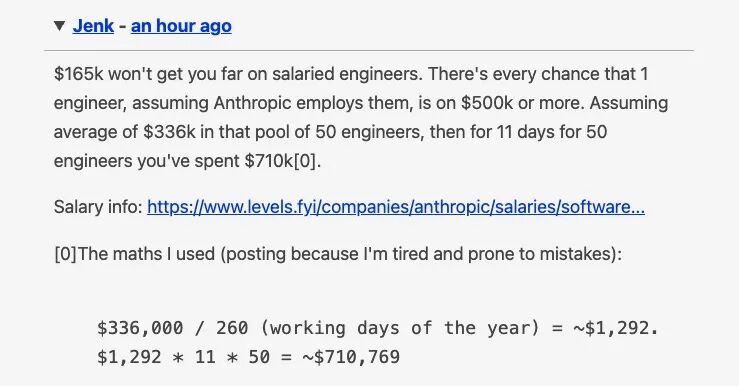
Task: Click the ~$1,292. result in the code block
Action: (x=615, y=328)
